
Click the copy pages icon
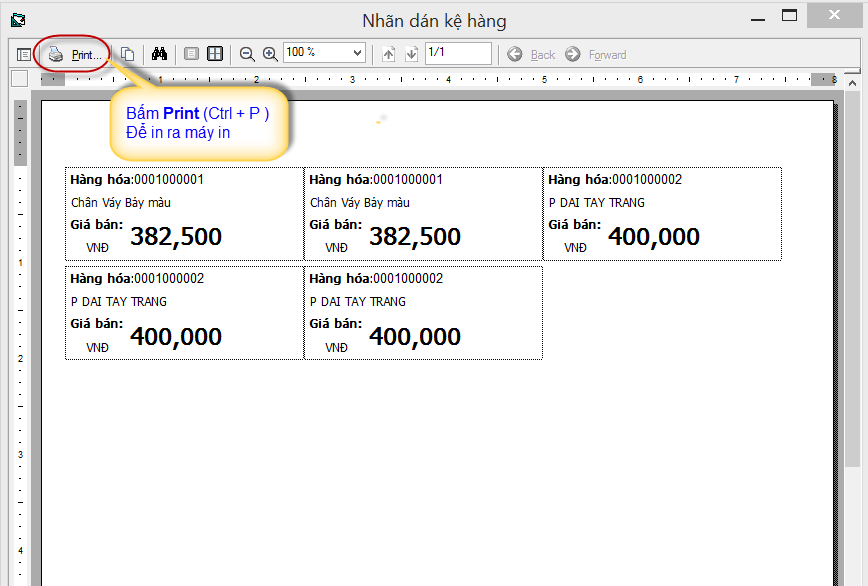coord(128,54)
